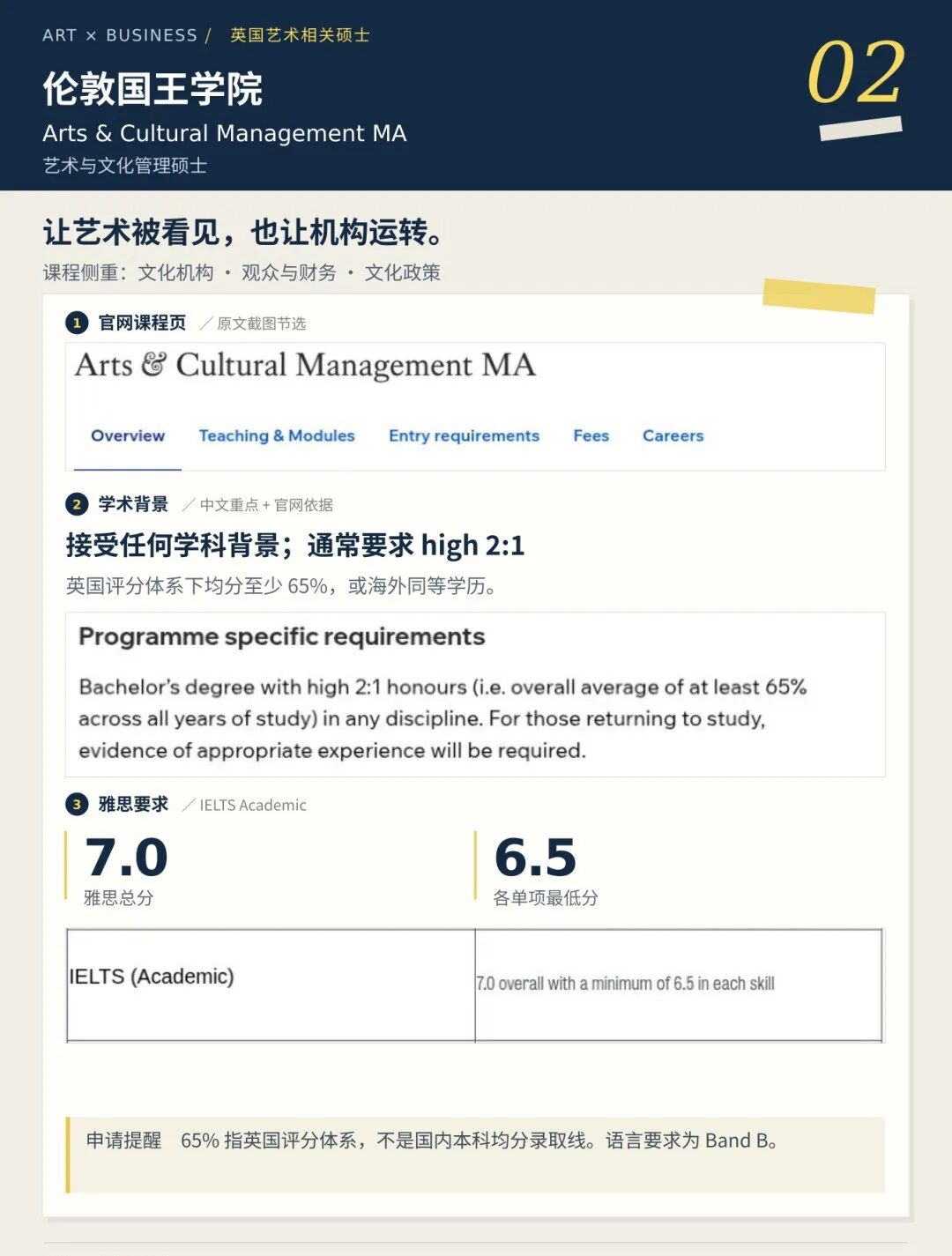Click the 'Bachelor's degree with high 2:1' paragraph
This screenshot has width=952, height=1256.
[x=443, y=718]
